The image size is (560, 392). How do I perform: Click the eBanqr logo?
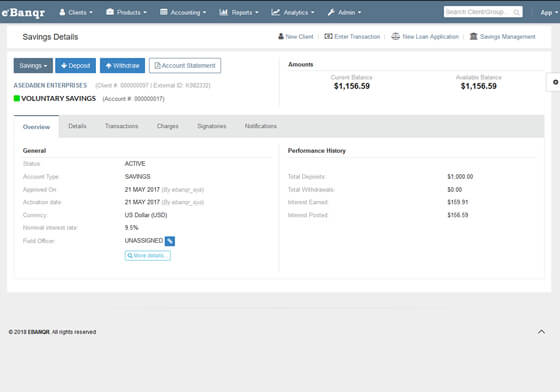pos(24,12)
